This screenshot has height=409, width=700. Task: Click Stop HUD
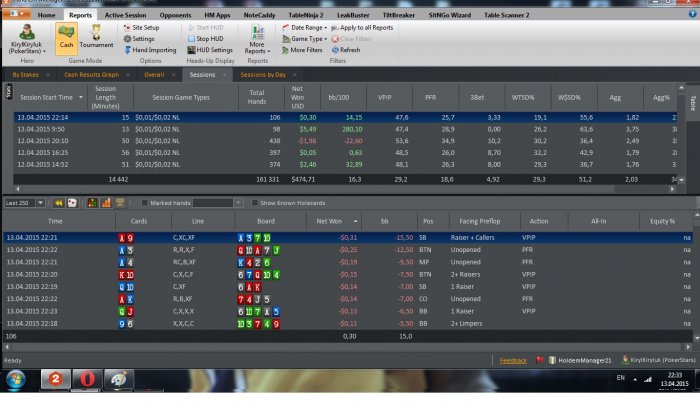click(205, 39)
